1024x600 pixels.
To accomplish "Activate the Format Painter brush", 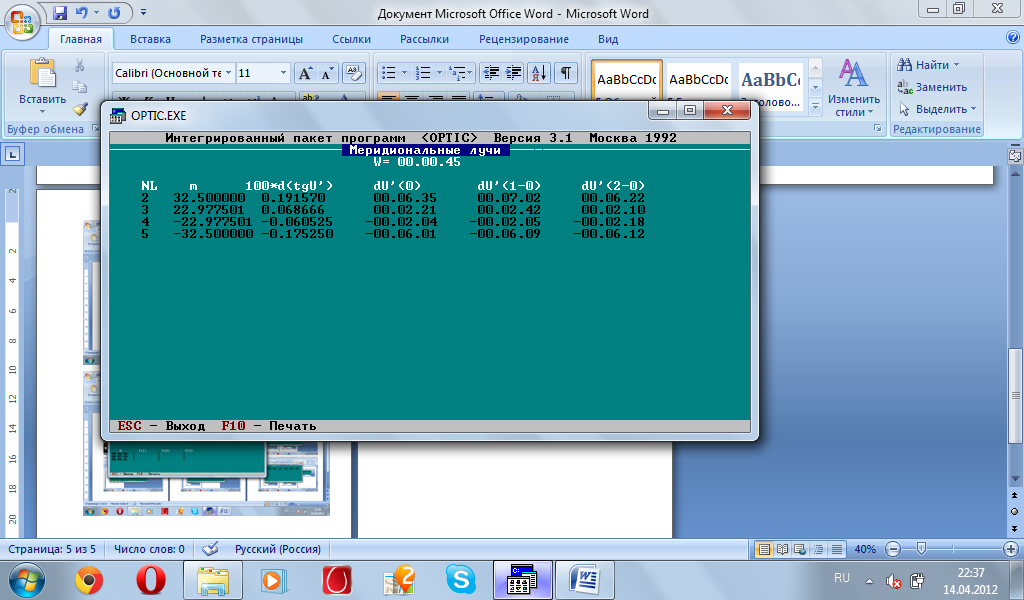I will (80, 108).
